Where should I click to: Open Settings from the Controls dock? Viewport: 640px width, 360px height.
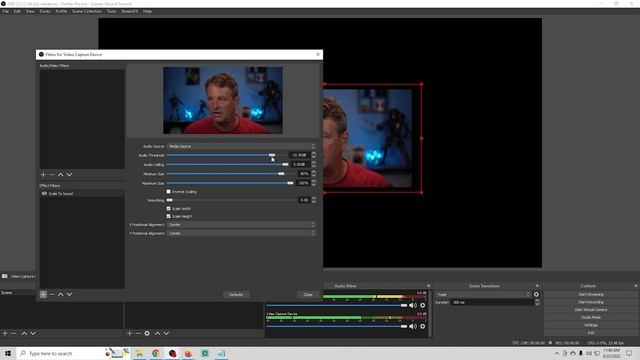pos(591,325)
